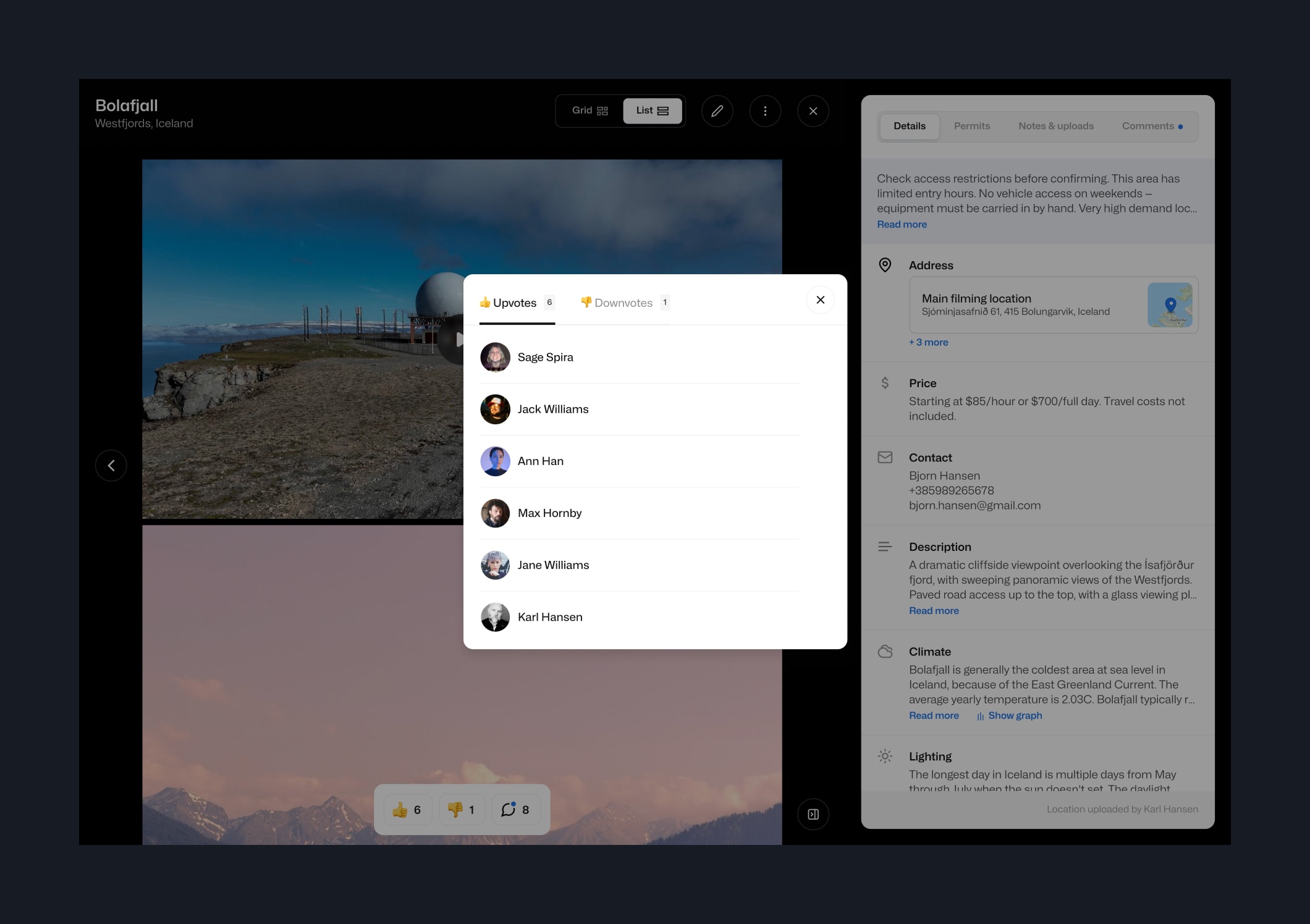Click Sage Spira in upvotes list
The width and height of the screenshot is (1310, 924).
point(639,357)
